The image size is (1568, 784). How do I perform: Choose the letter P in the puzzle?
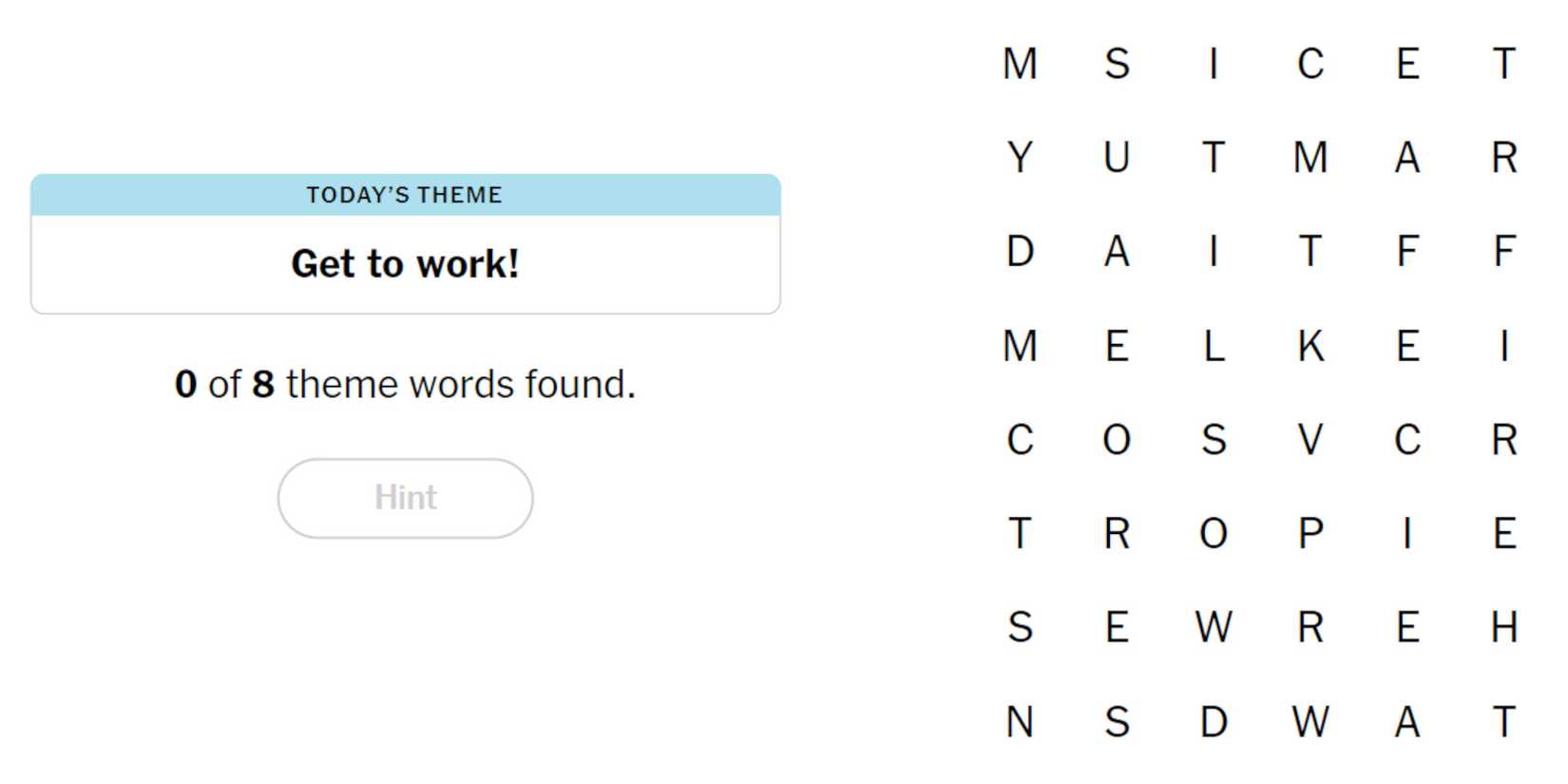(1310, 534)
